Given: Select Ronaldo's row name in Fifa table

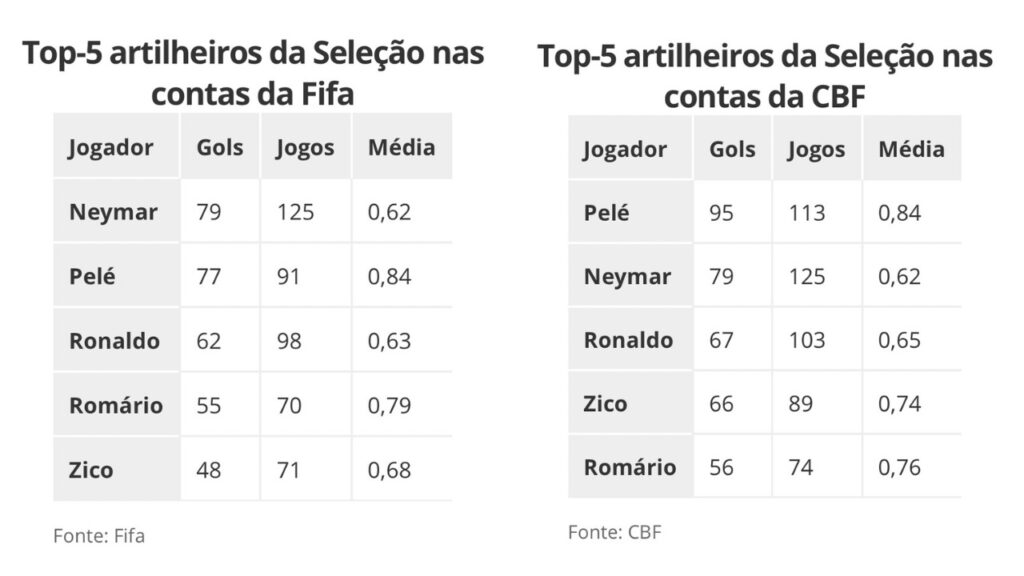Looking at the screenshot, I should [x=114, y=341].
